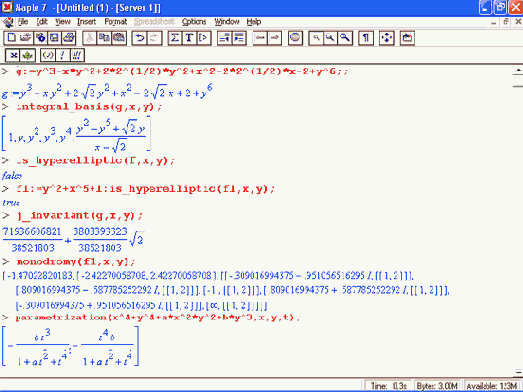Image resolution: width=523 pixels, height=392 pixels.
Task: Click the j-invariant fraction output
Action: pos(73,240)
